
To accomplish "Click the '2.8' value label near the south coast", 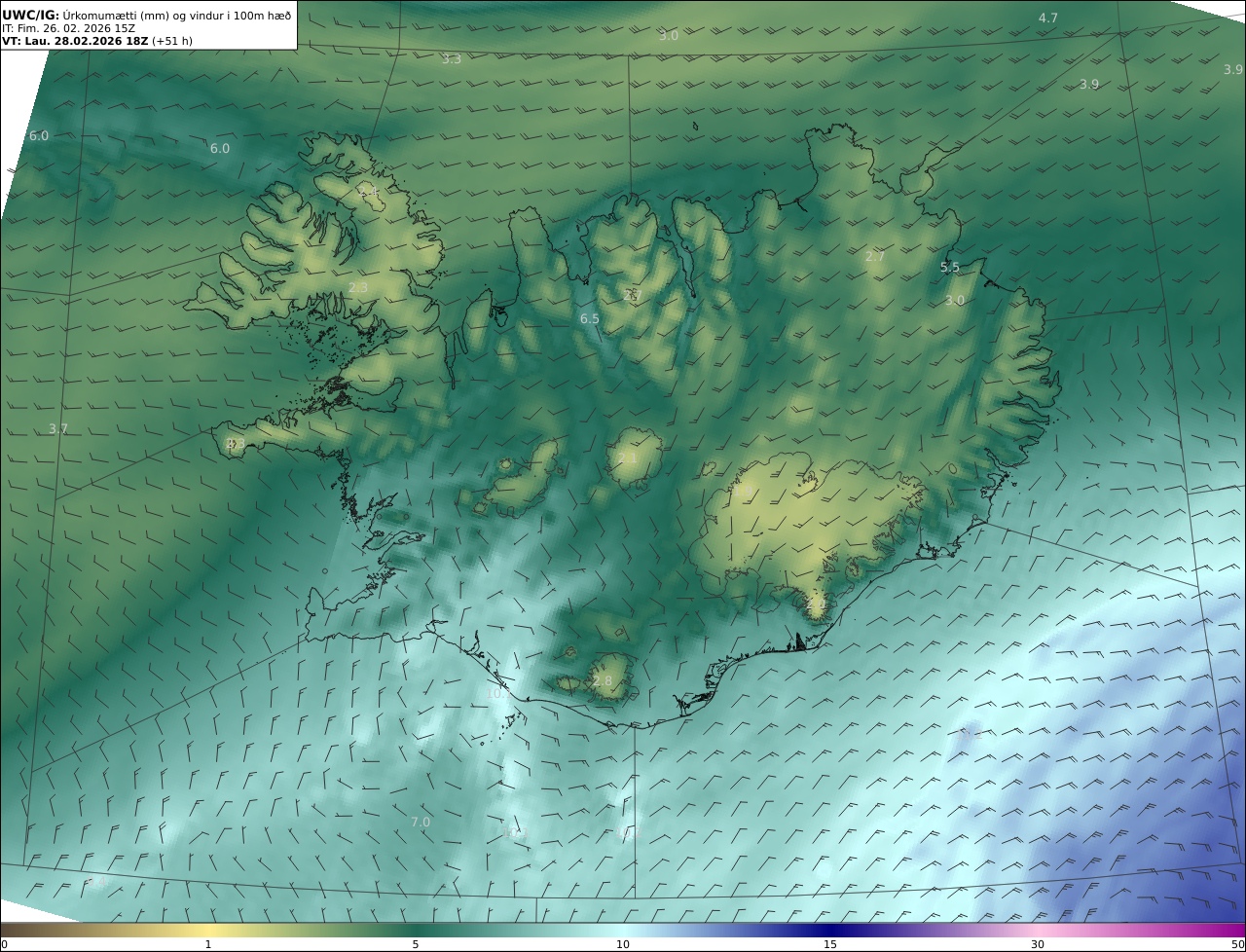I will click(x=603, y=681).
